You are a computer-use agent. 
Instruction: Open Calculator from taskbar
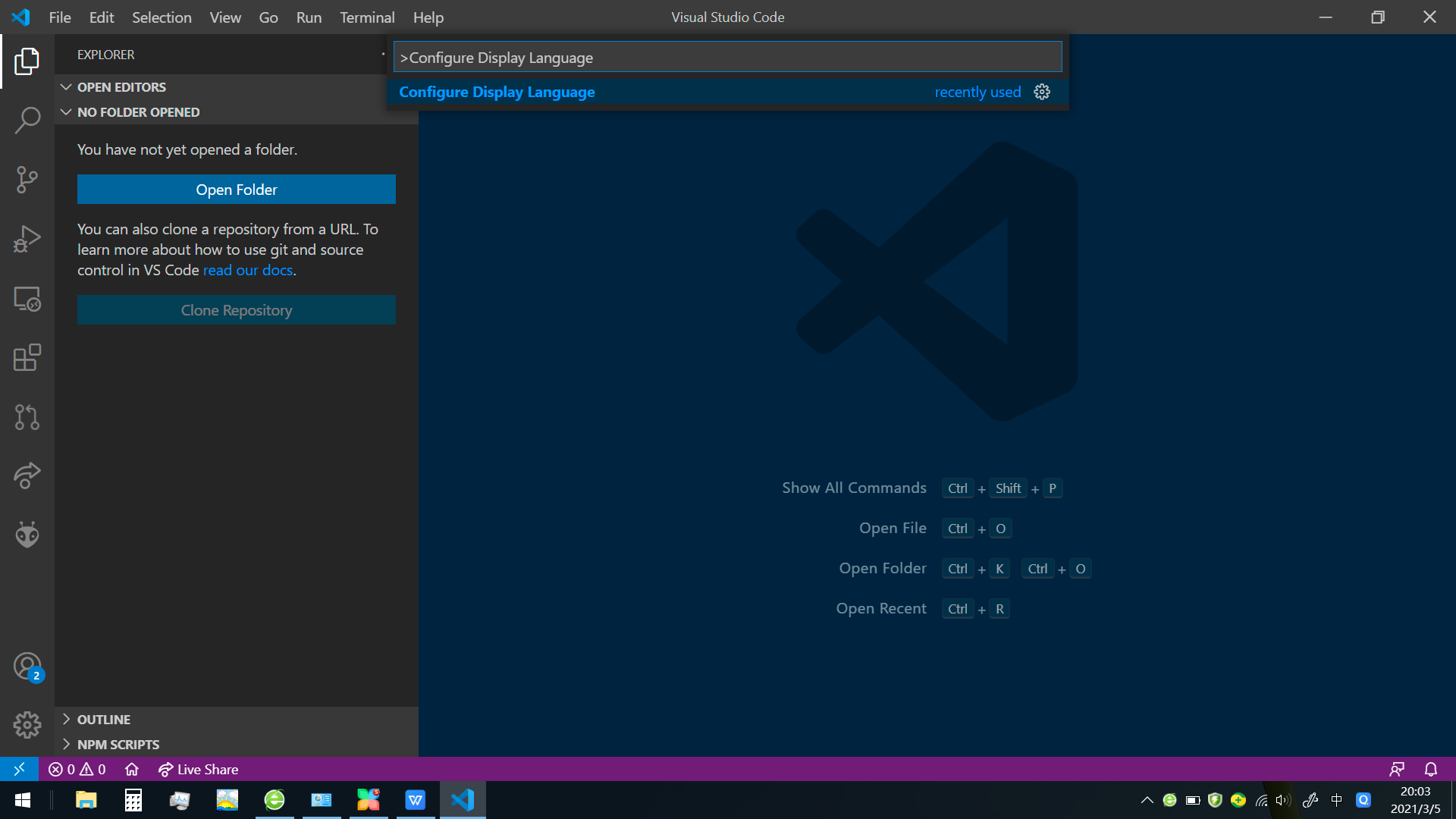(133, 800)
